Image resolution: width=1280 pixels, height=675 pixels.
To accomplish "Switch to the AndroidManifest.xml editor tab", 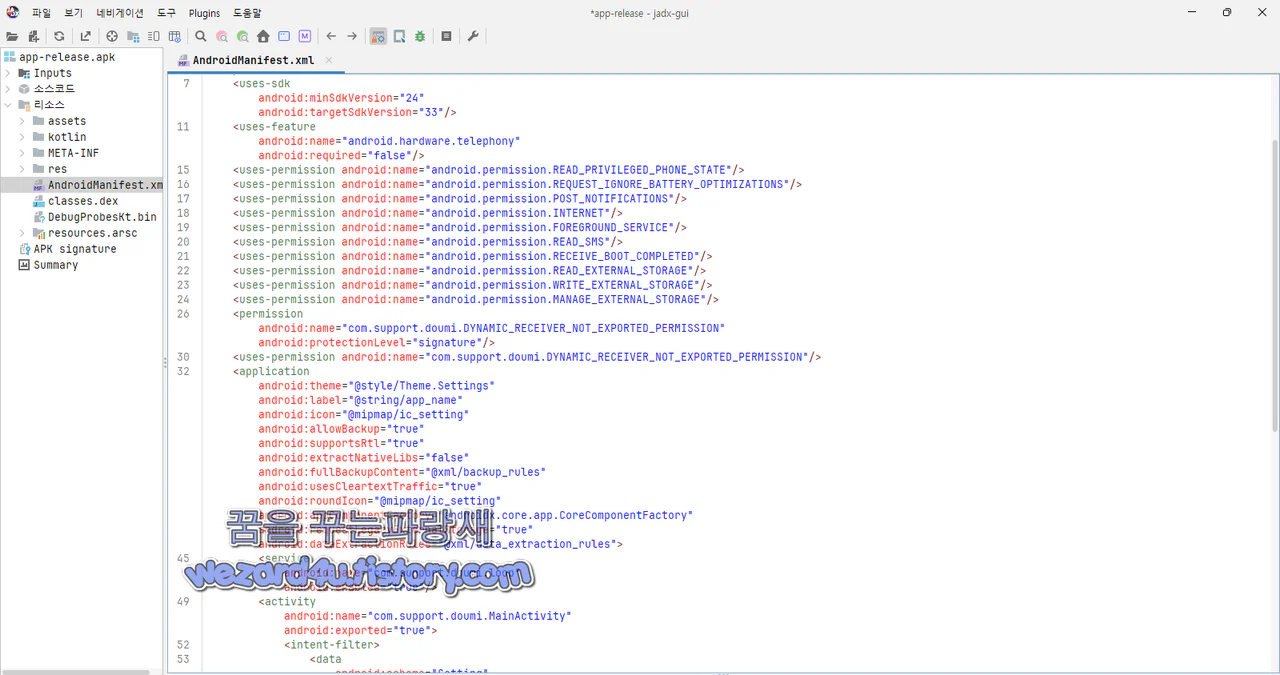I will click(253, 60).
